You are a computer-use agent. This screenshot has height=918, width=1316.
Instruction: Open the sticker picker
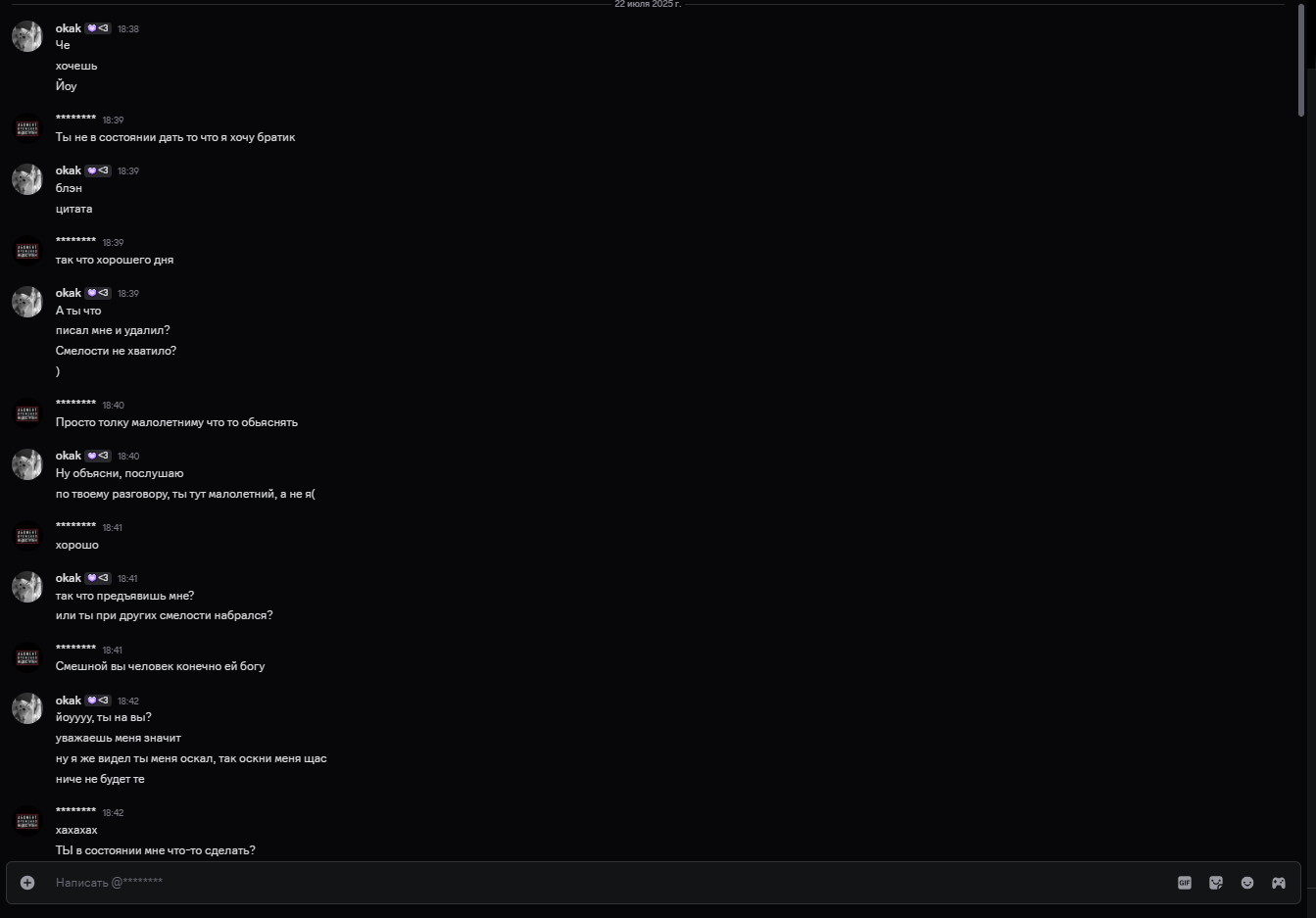coord(1216,883)
